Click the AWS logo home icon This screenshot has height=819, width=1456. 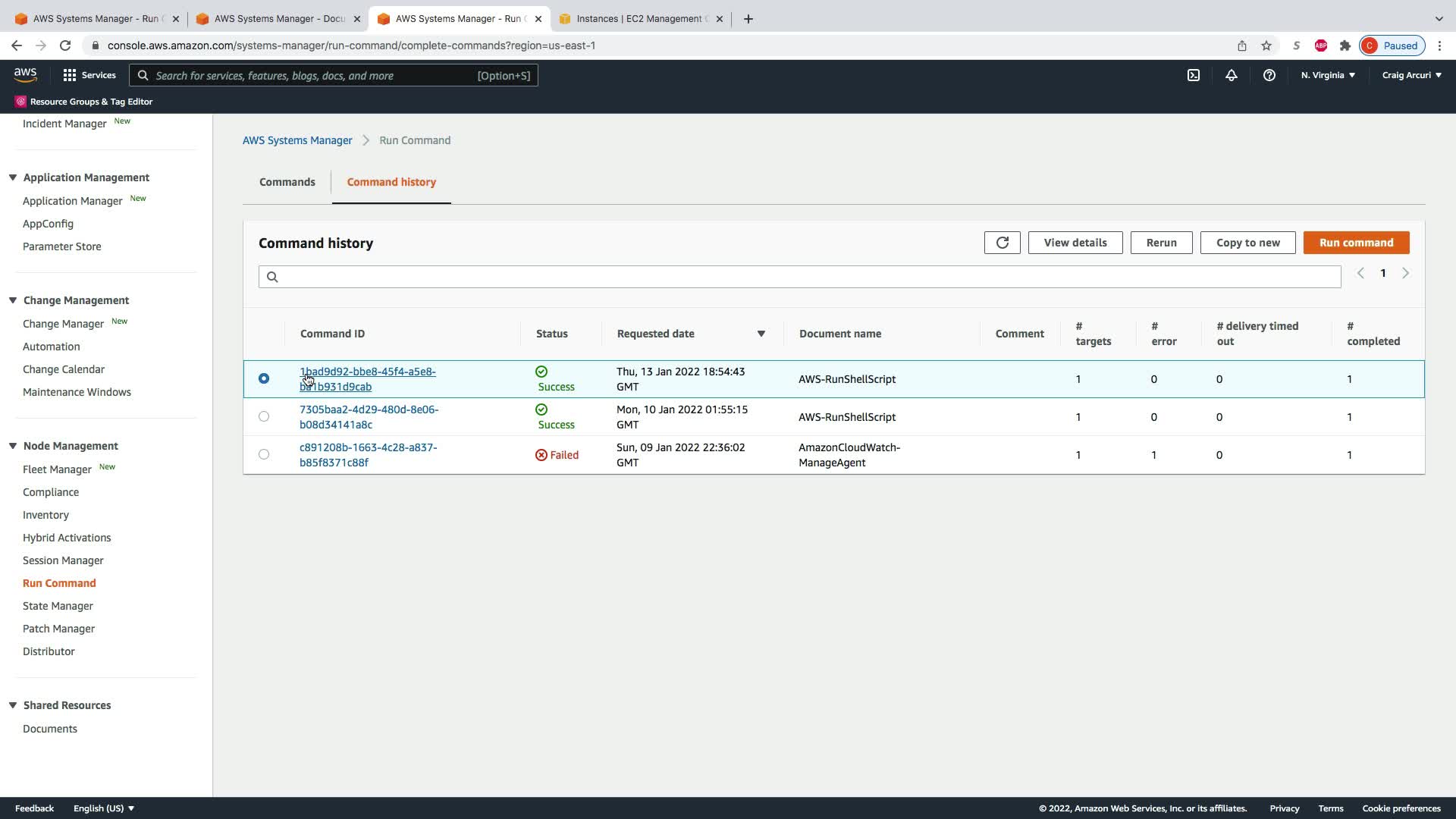[x=25, y=74]
